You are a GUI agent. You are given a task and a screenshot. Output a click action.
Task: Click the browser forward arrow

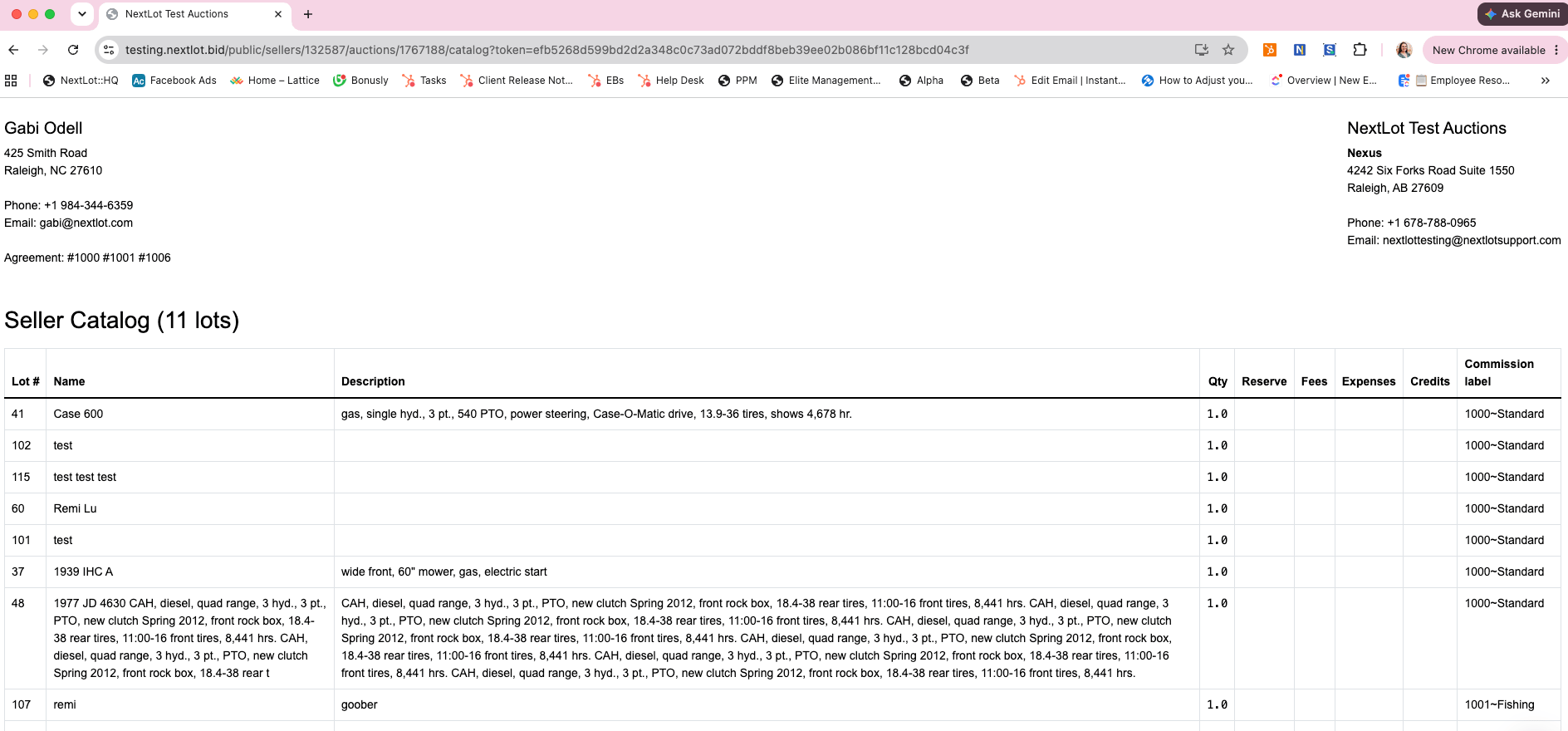pyautogui.click(x=43, y=50)
